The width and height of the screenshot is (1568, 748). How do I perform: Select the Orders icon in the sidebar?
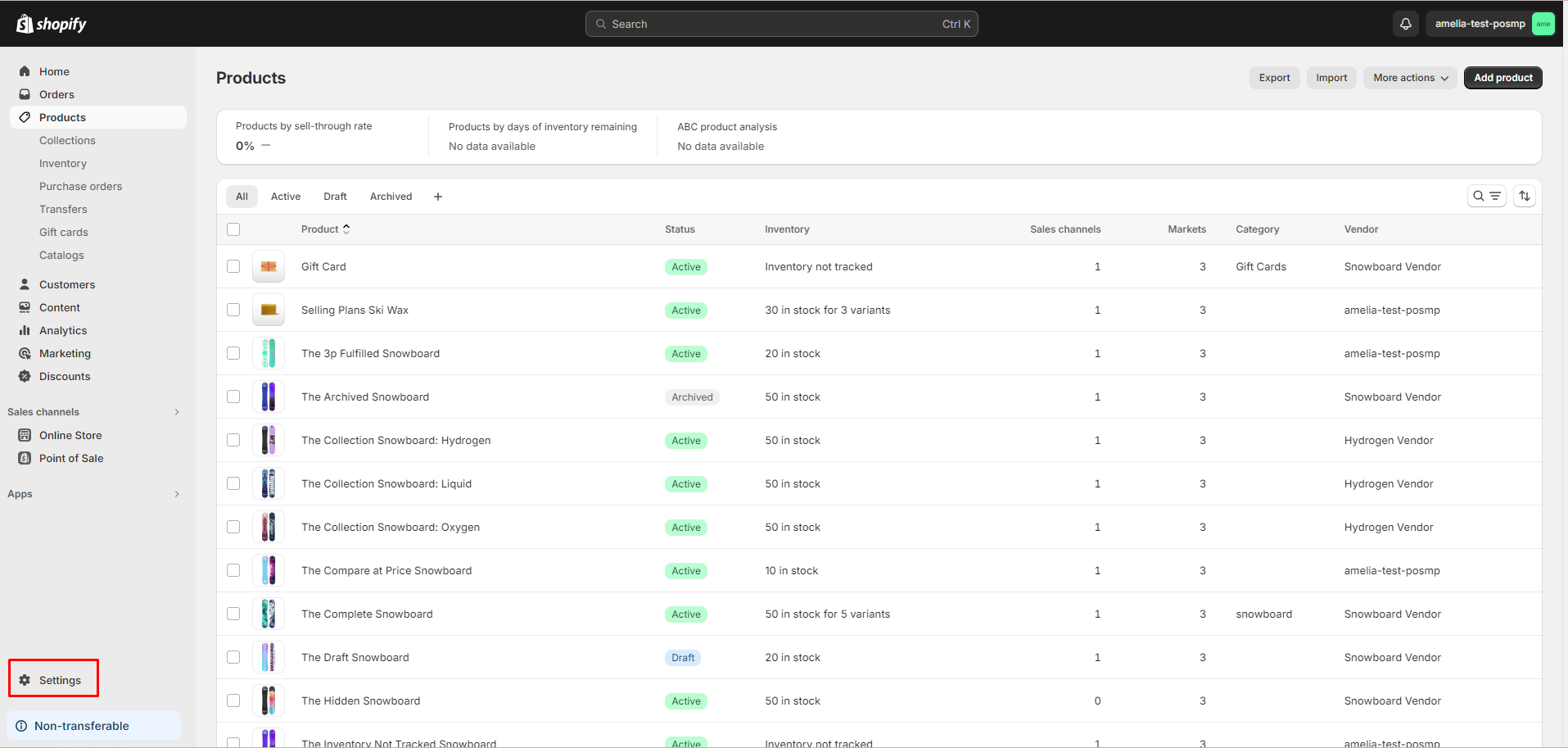pos(25,94)
